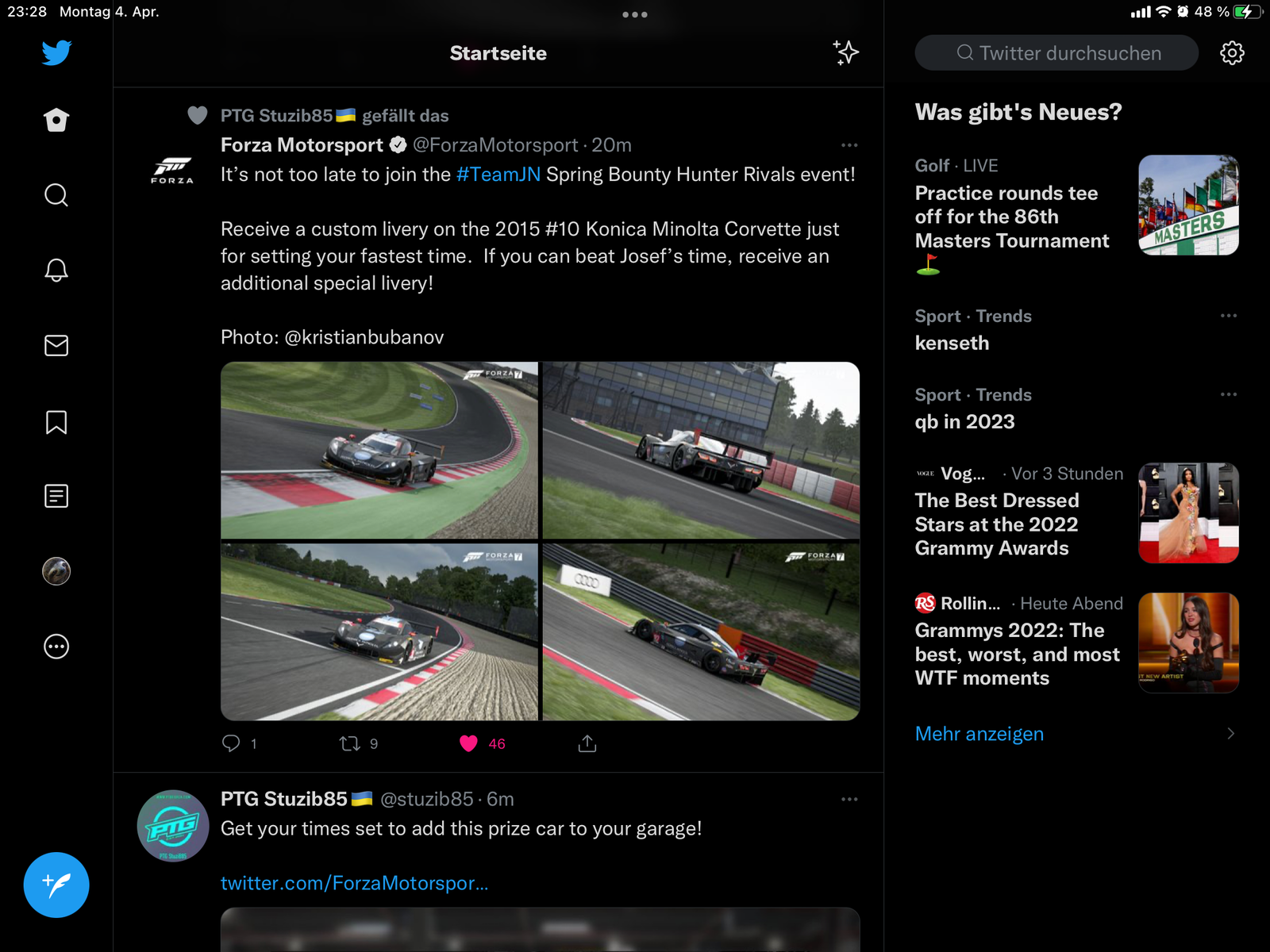Open more options for kenseth trend

(x=1229, y=316)
